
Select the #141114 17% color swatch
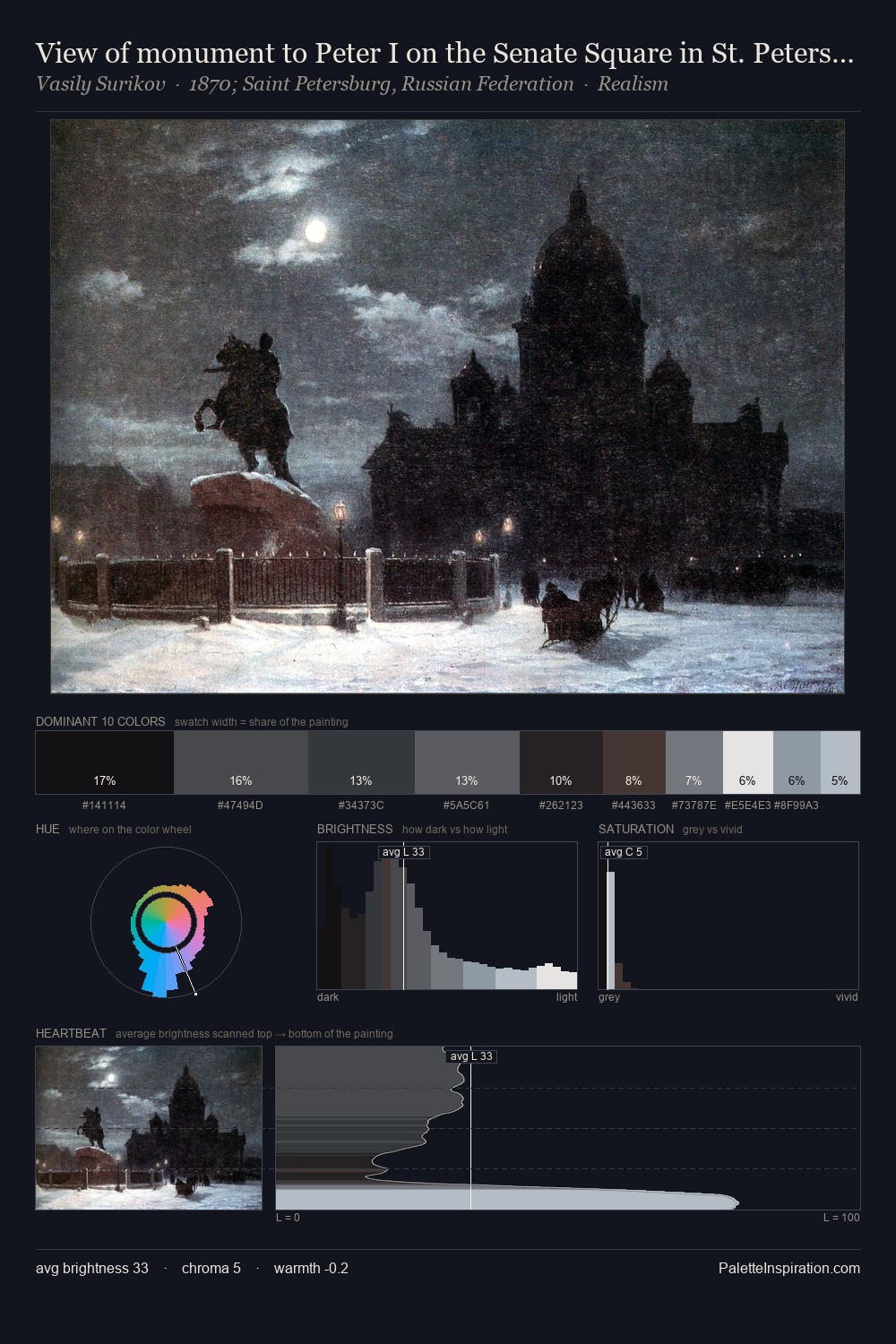click(105, 762)
